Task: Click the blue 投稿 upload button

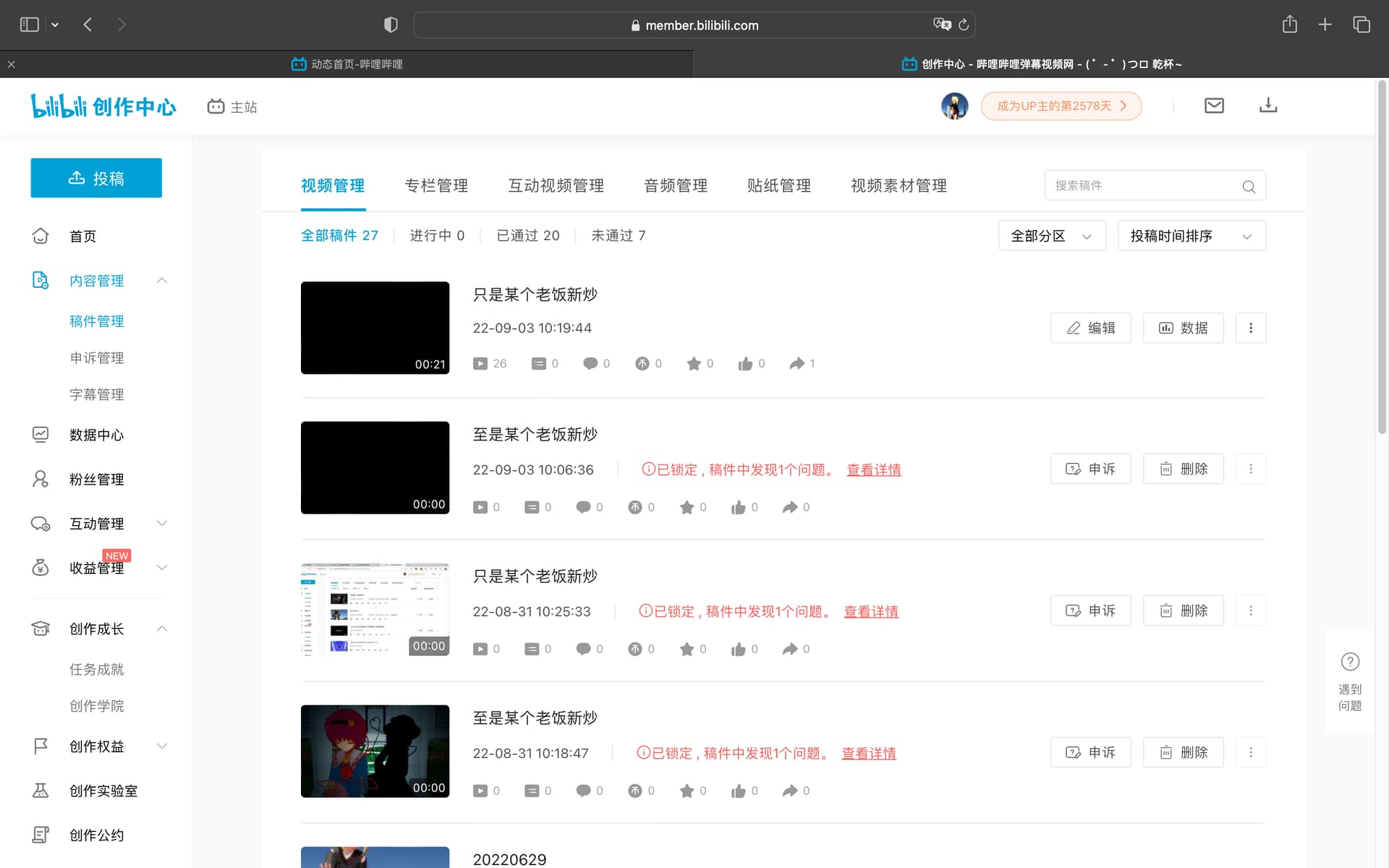Action: (96, 178)
